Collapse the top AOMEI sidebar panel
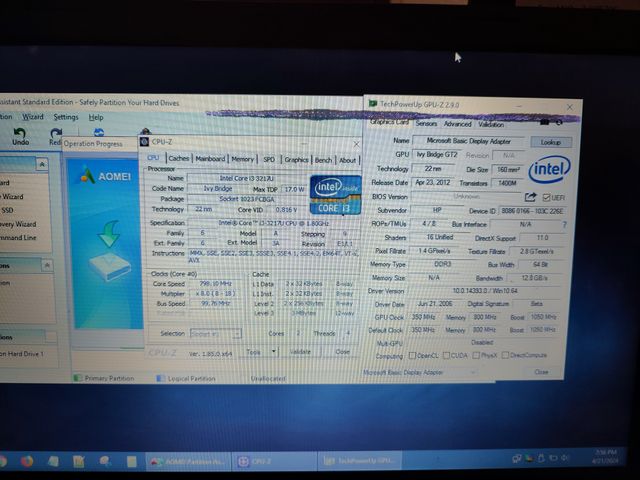This screenshot has height=480, width=640. [42, 164]
